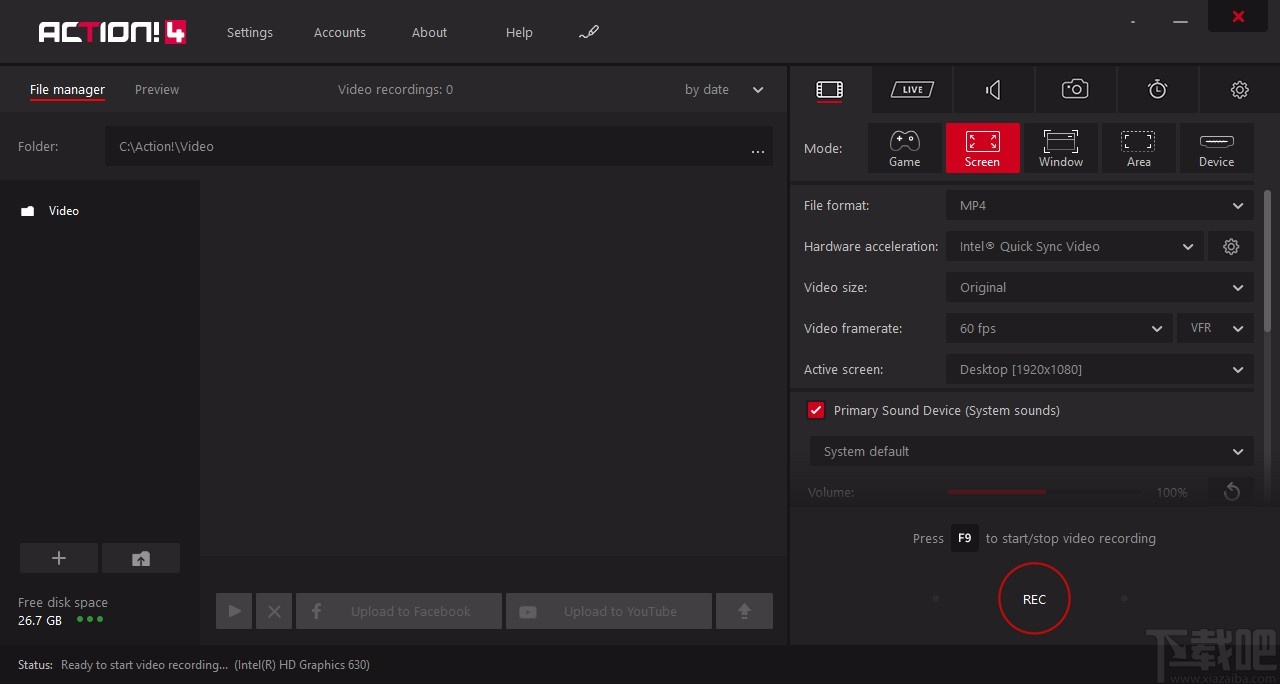Select Screen recording mode
The image size is (1280, 684).
pyautogui.click(x=983, y=148)
